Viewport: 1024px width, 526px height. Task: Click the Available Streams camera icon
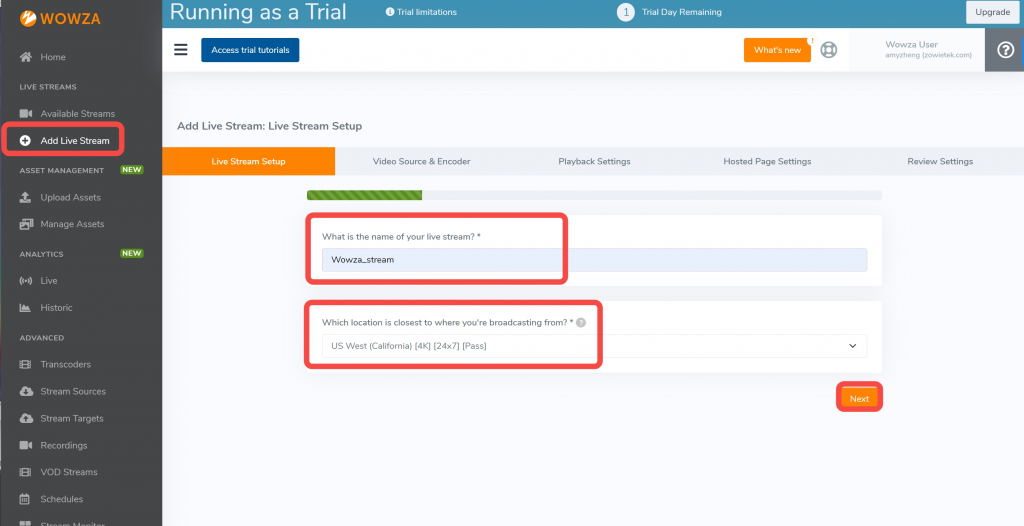pos(25,114)
